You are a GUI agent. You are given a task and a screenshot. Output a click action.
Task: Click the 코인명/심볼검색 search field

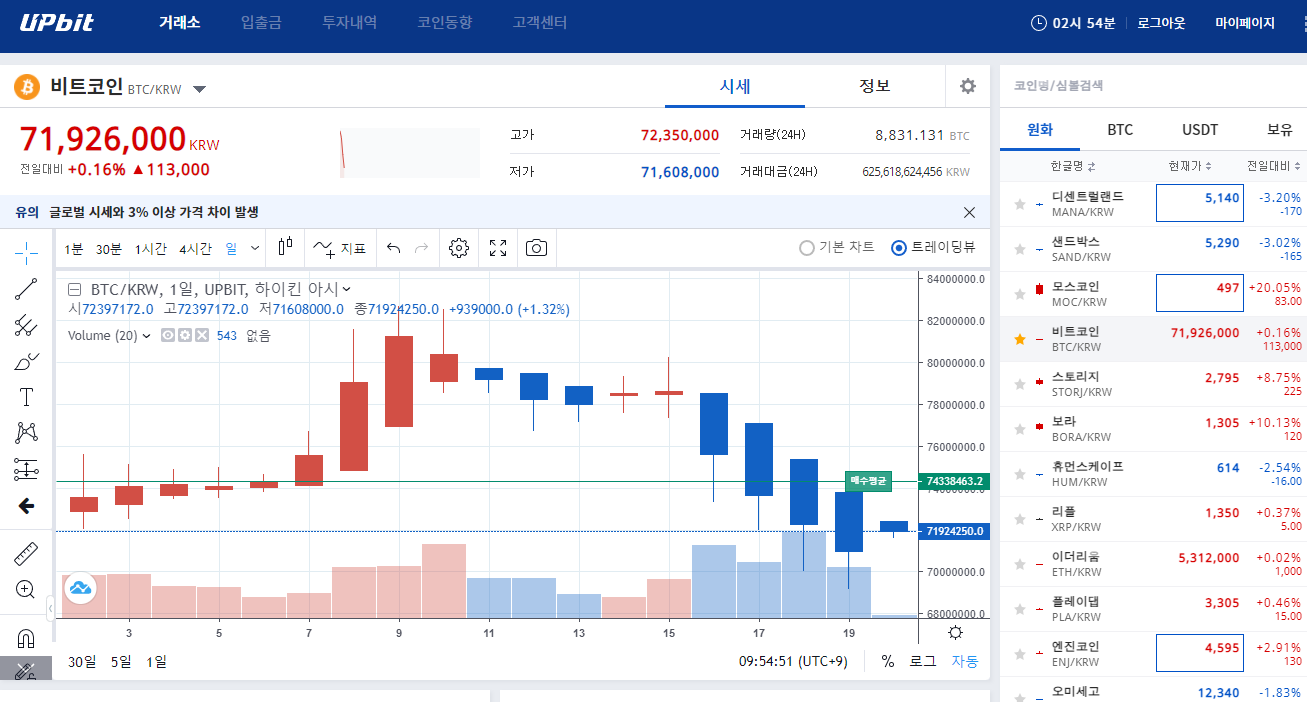(1153, 86)
